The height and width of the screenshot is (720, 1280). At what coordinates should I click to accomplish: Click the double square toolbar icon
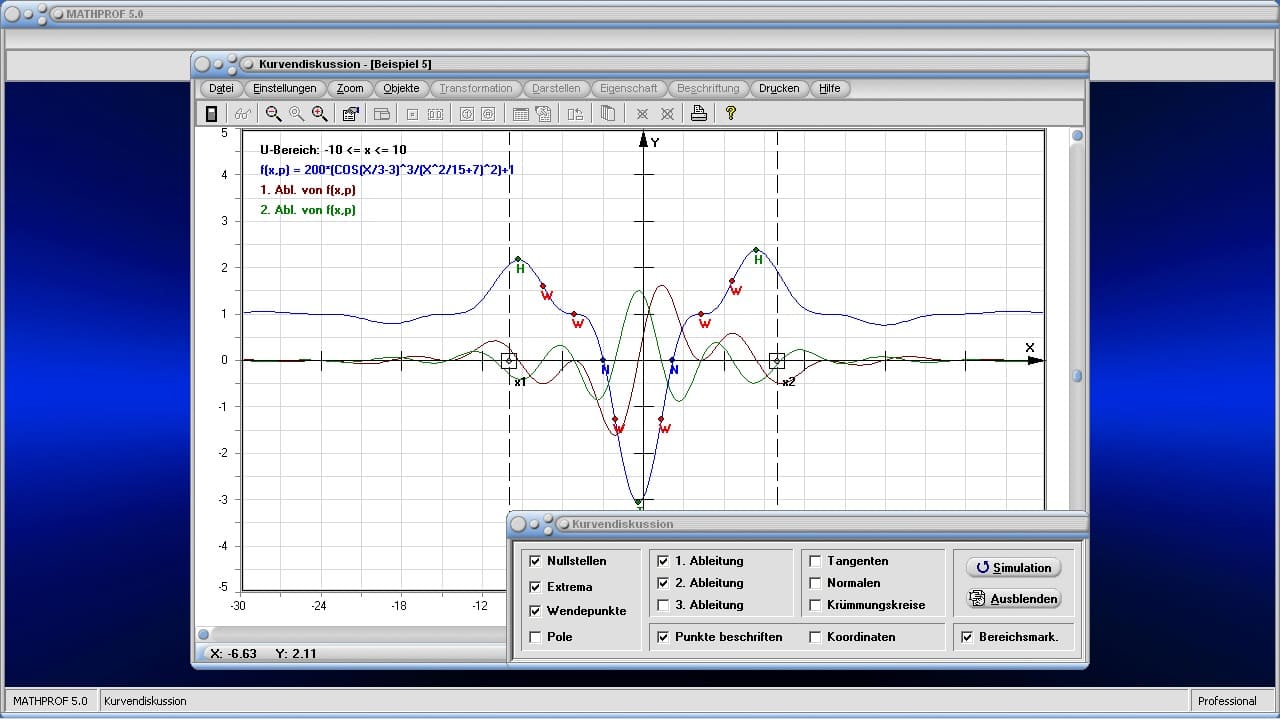pos(435,114)
